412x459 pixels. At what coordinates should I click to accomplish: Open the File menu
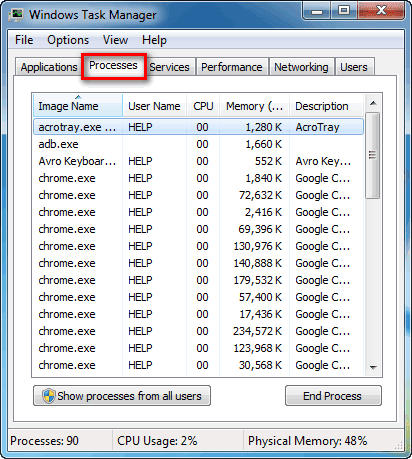(x=24, y=40)
